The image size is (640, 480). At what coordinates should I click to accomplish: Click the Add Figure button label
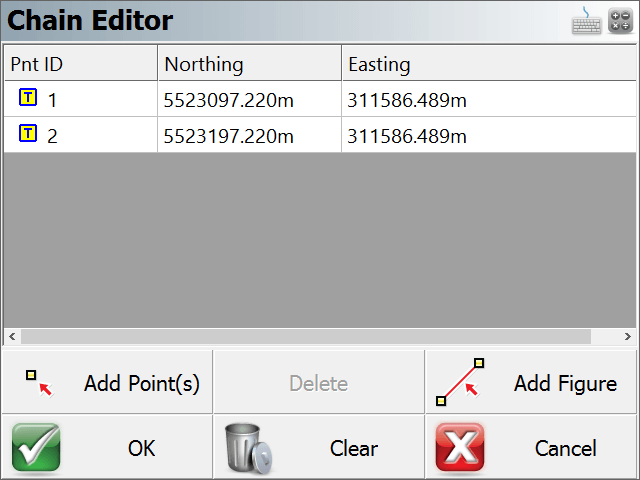pos(565,383)
